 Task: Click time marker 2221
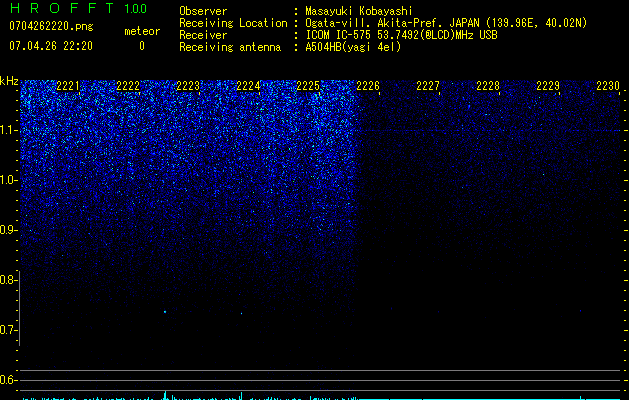[x=68, y=85]
